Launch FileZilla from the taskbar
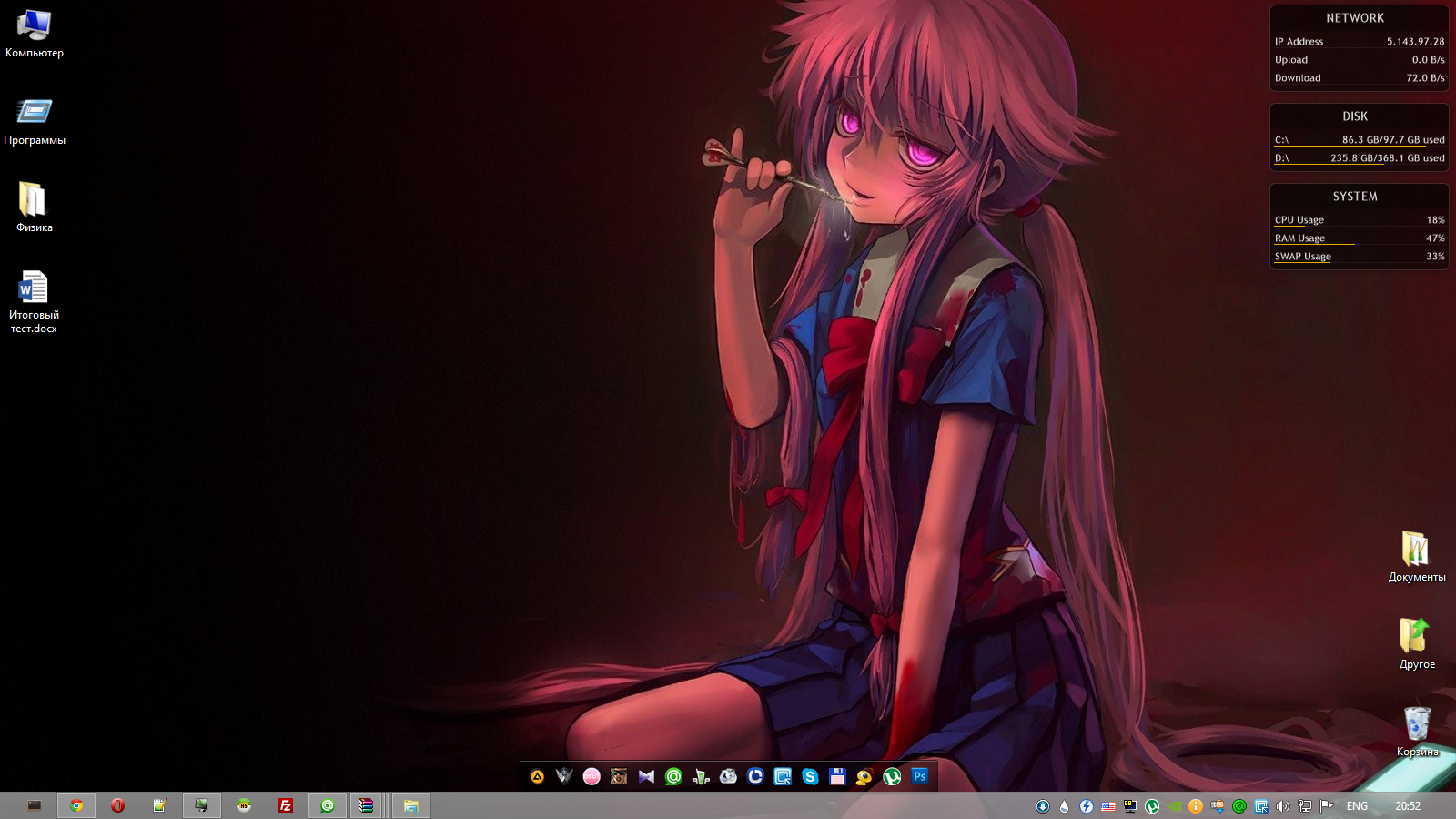Image resolution: width=1456 pixels, height=819 pixels. (285, 805)
